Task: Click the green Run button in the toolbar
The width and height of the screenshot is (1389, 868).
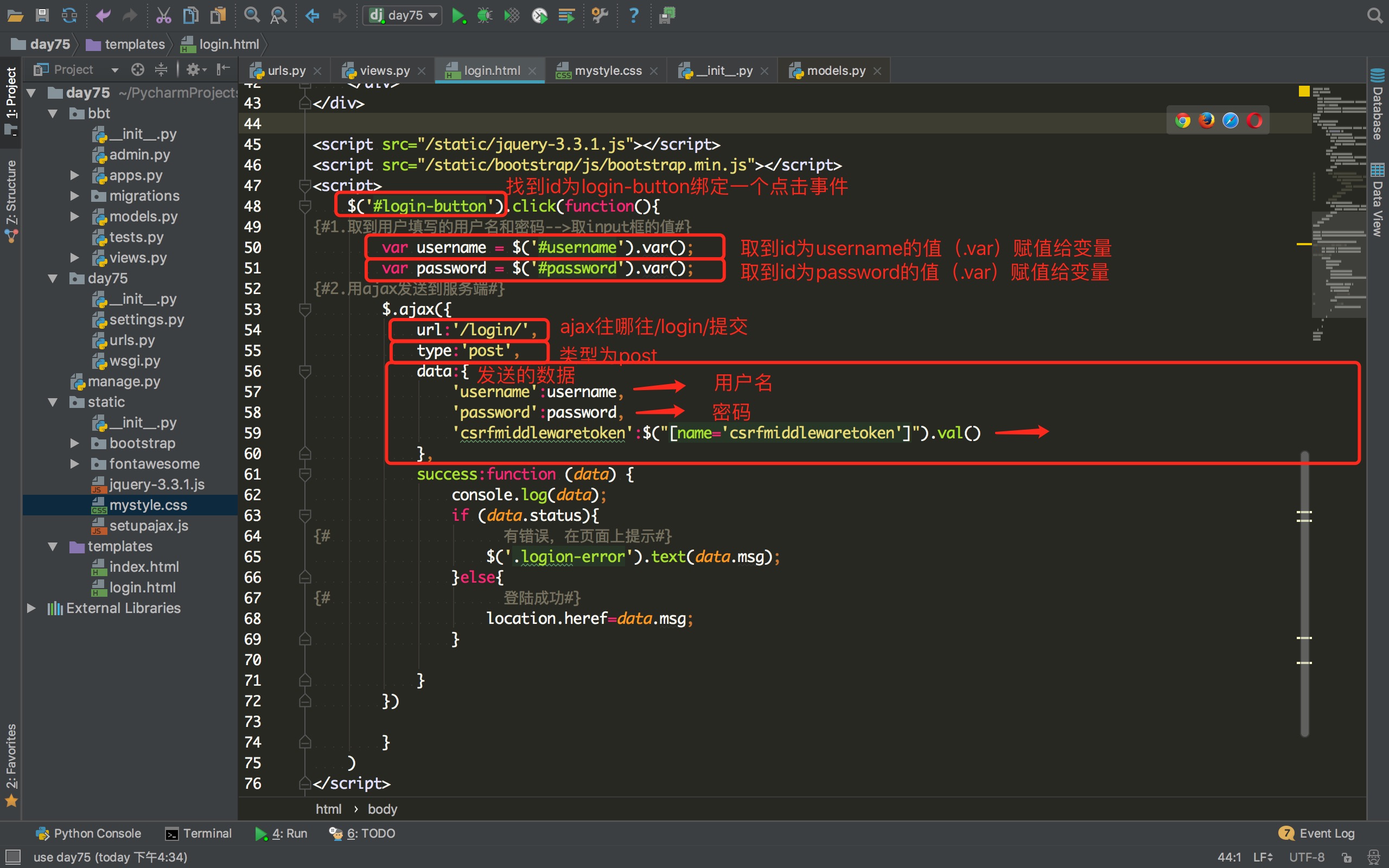Action: [x=457, y=16]
